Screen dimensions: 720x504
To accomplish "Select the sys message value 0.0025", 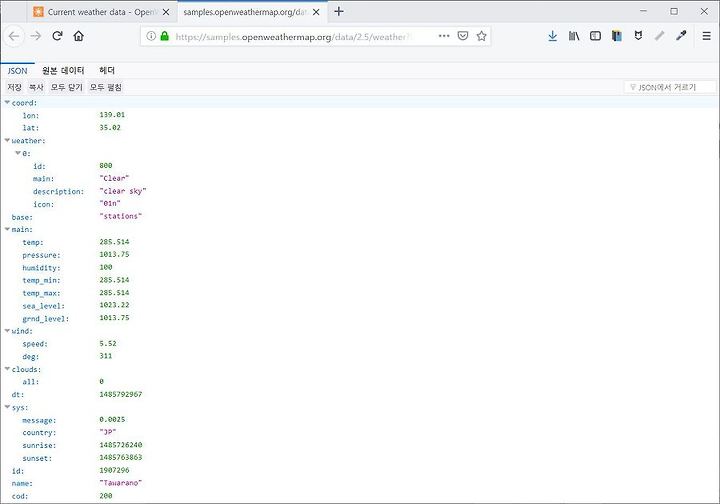I will click(112, 420).
